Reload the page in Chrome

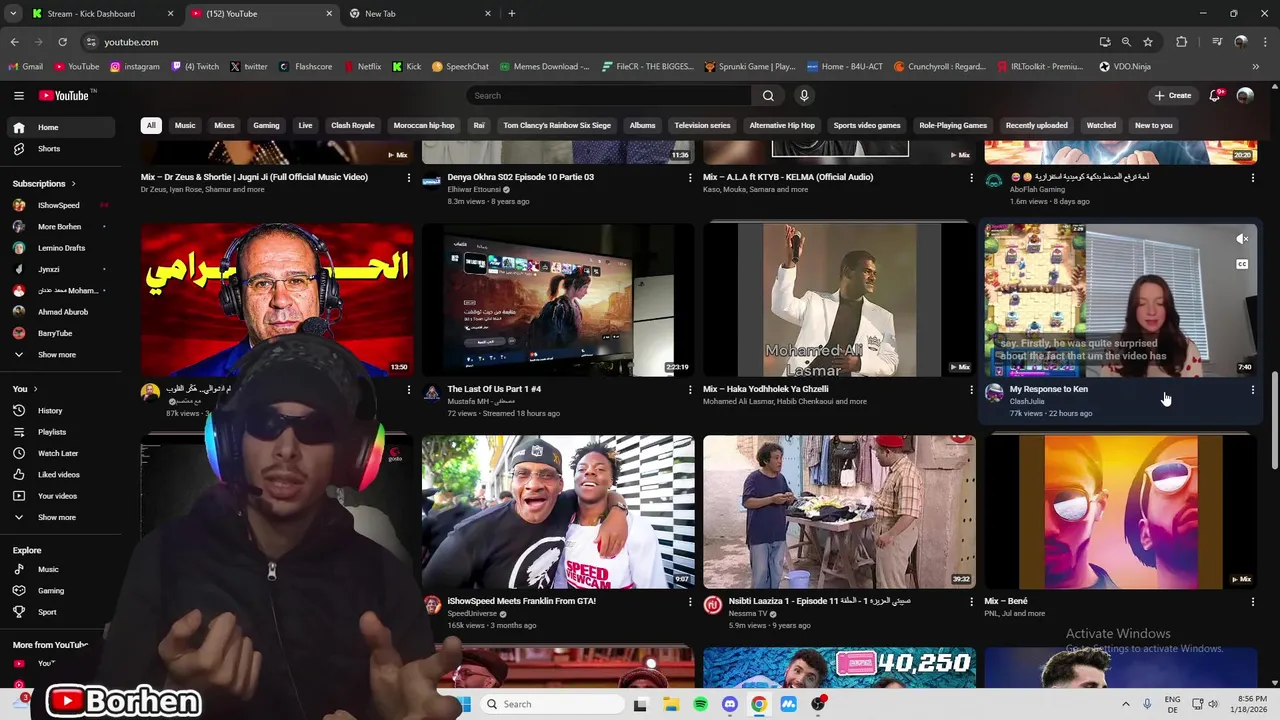pyautogui.click(x=62, y=42)
